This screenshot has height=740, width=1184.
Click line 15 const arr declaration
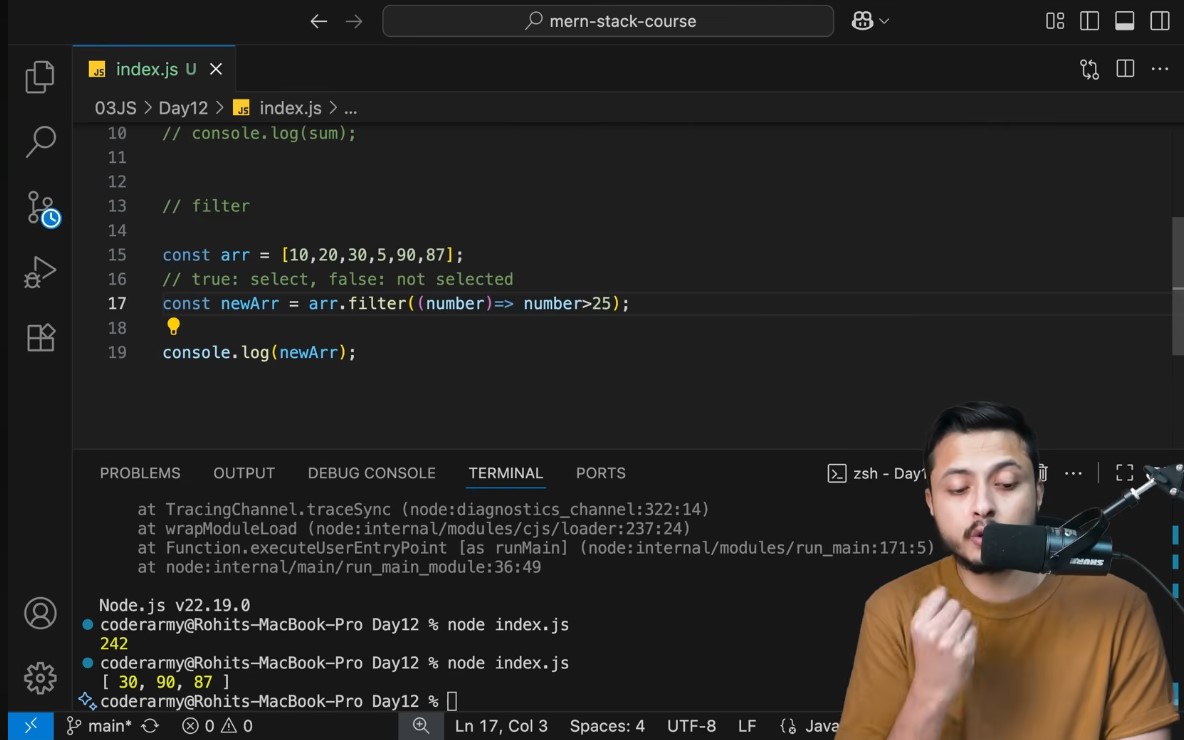[x=313, y=255]
